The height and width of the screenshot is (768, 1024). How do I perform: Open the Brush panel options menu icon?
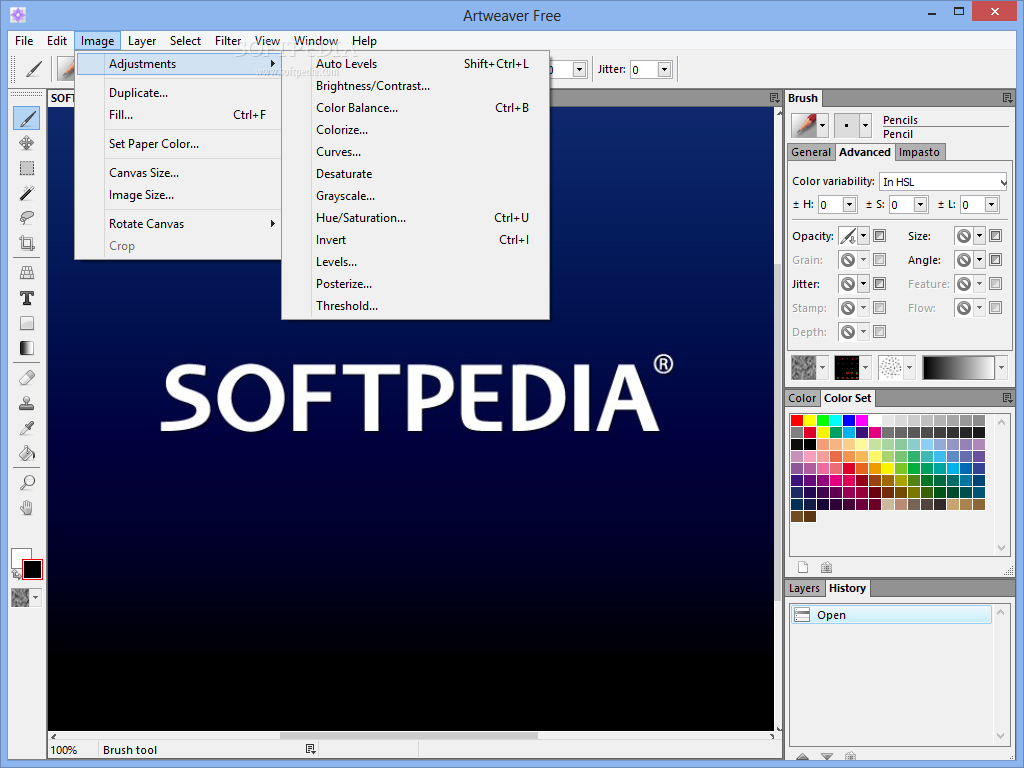(x=1007, y=98)
